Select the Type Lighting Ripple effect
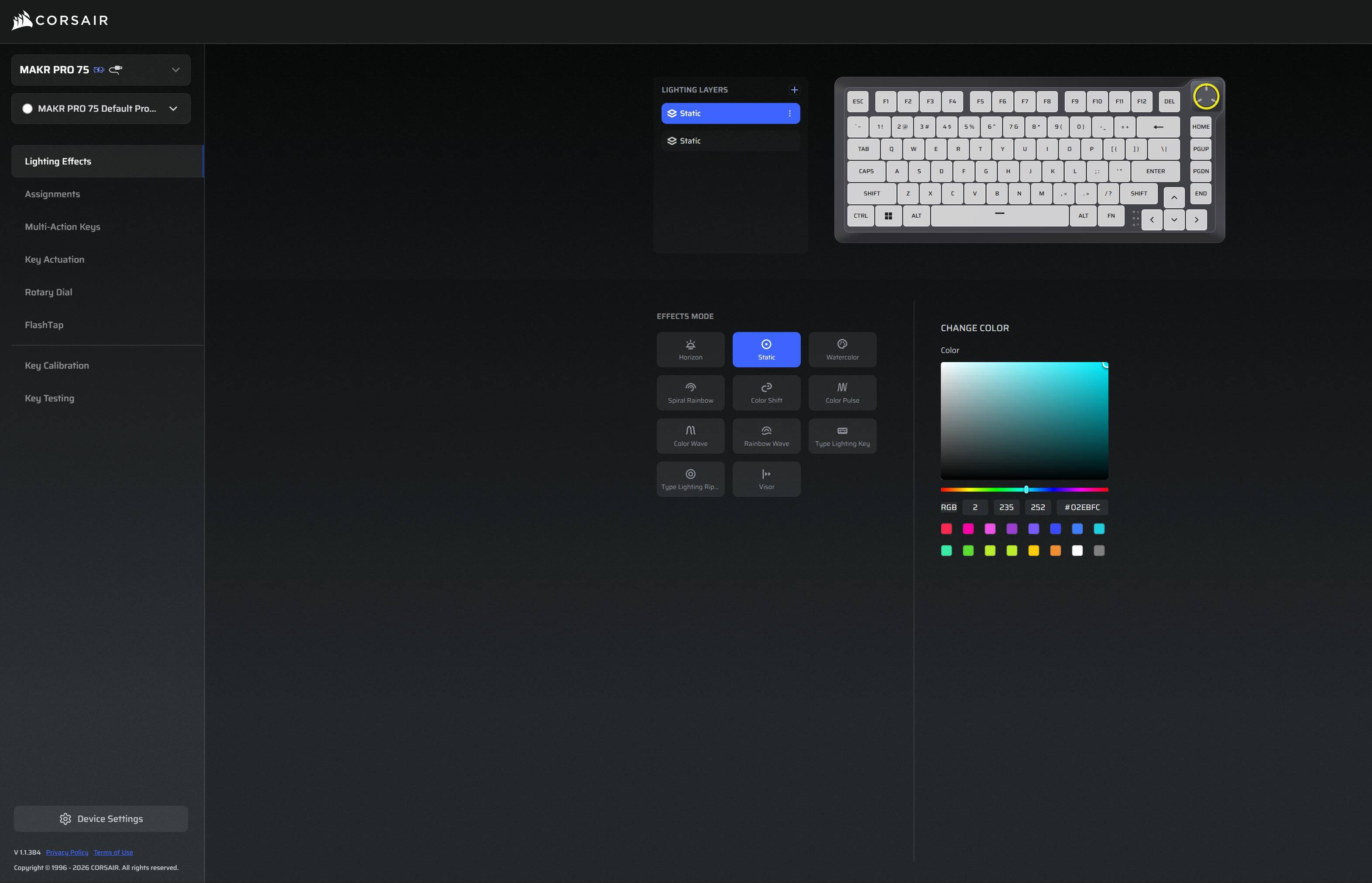 pos(691,479)
